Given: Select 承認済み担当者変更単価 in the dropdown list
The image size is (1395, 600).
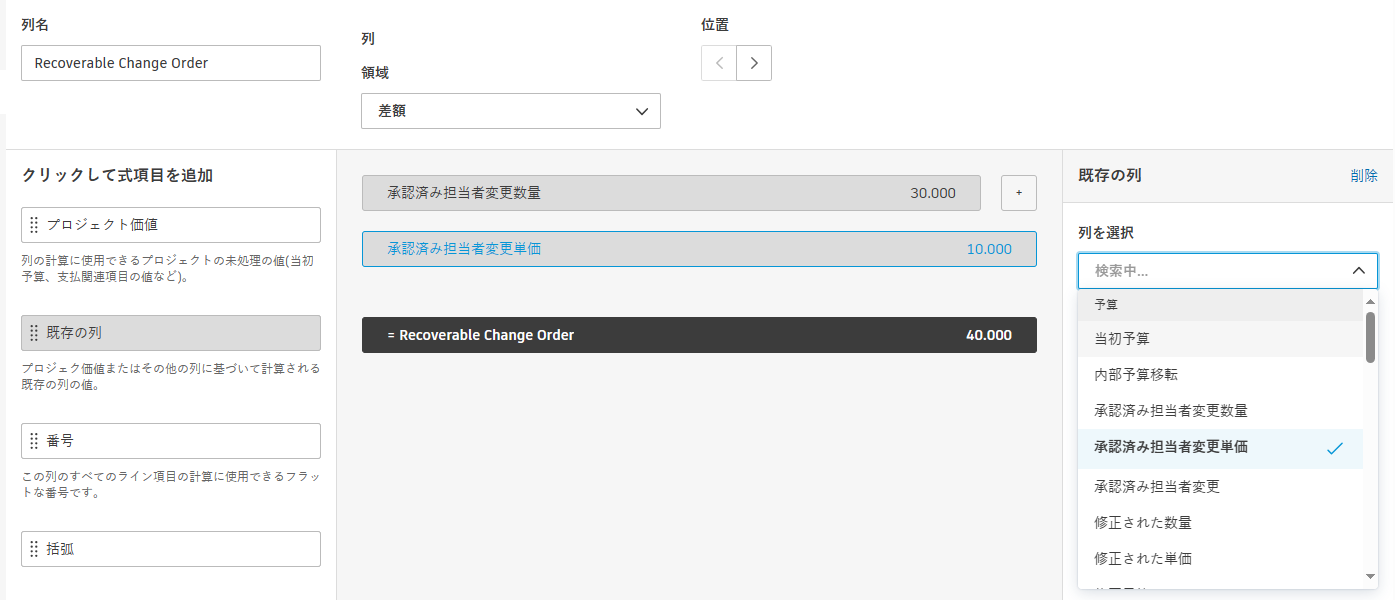Looking at the screenshot, I should pyautogui.click(x=1220, y=448).
